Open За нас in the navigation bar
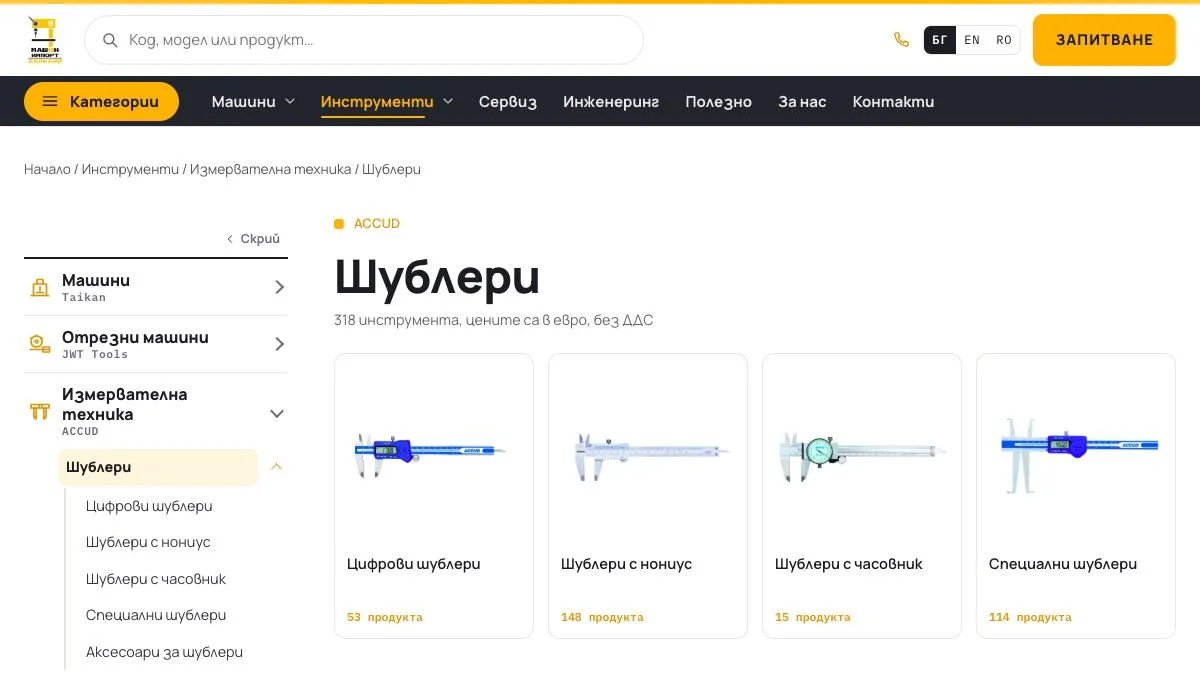This screenshot has width=1200, height=673. [802, 101]
